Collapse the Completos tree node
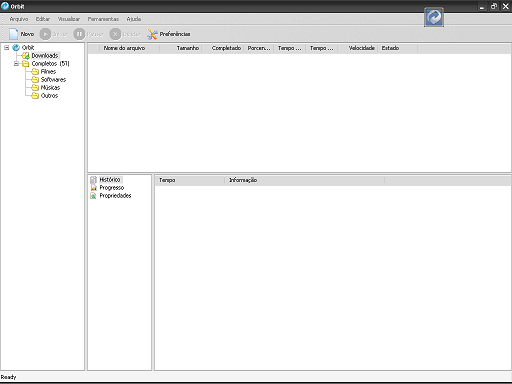 pos(16,64)
